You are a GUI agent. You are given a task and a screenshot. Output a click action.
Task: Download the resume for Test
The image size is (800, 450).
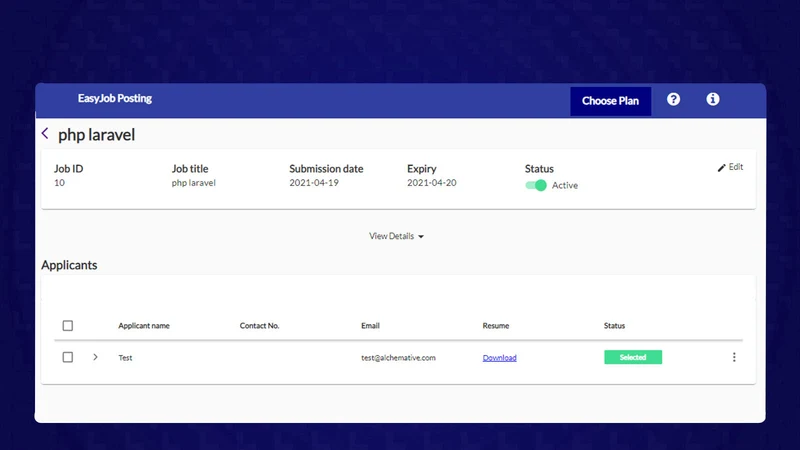[x=499, y=358]
